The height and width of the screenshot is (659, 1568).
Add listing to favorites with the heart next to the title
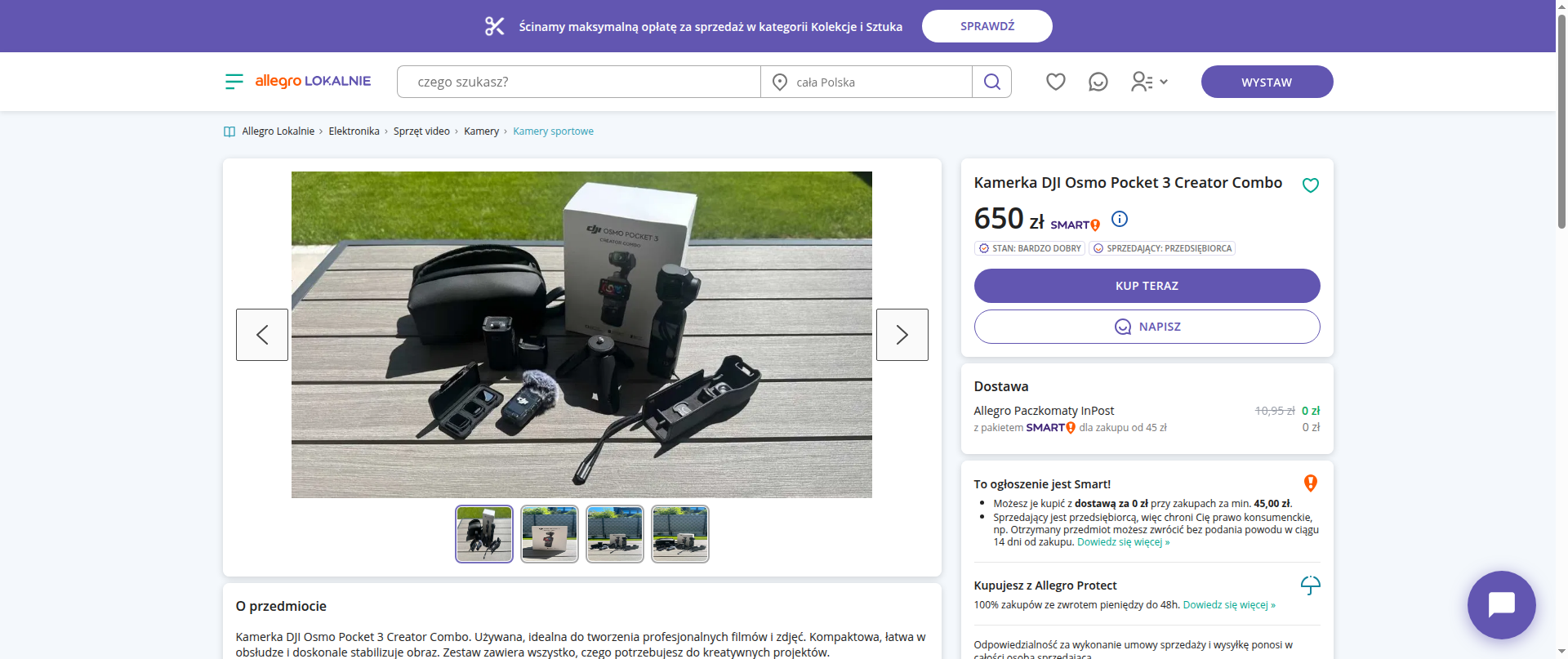tap(1311, 185)
